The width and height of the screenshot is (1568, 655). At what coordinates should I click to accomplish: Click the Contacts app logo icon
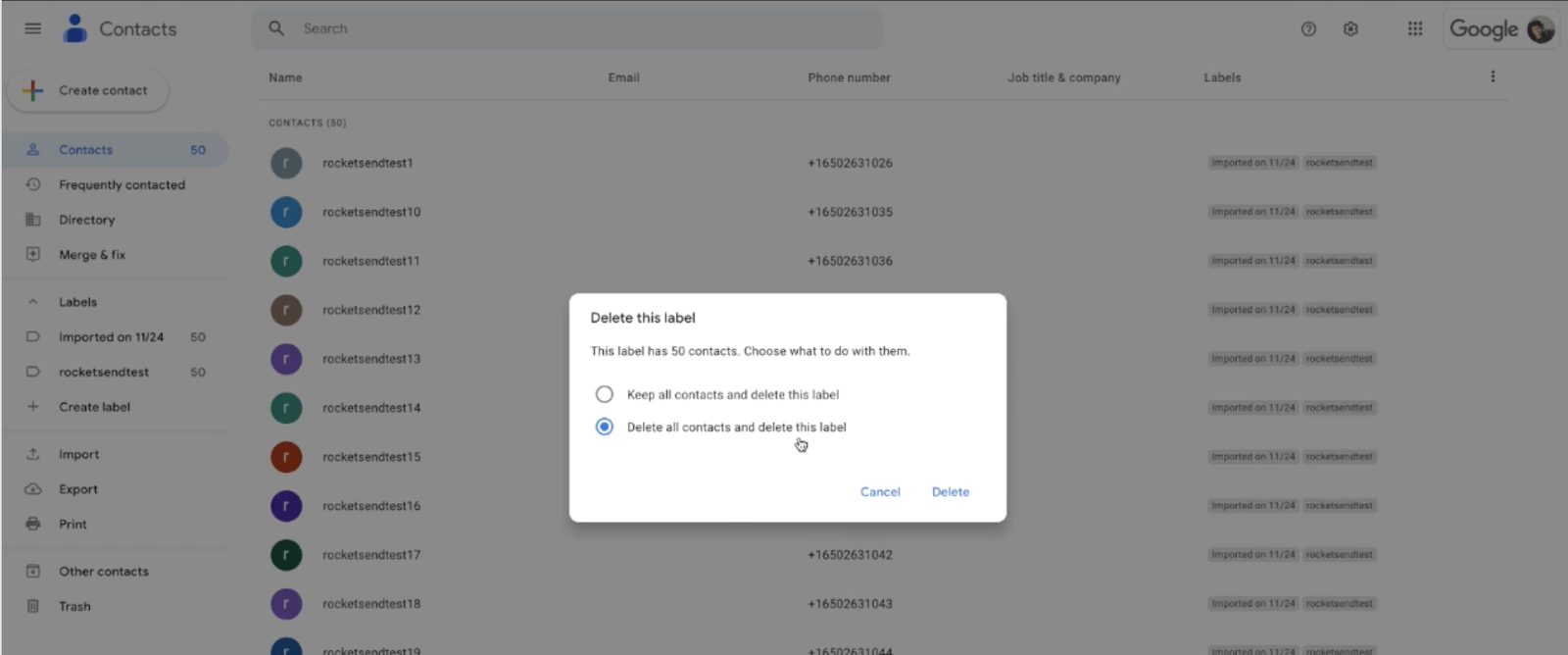(x=74, y=28)
